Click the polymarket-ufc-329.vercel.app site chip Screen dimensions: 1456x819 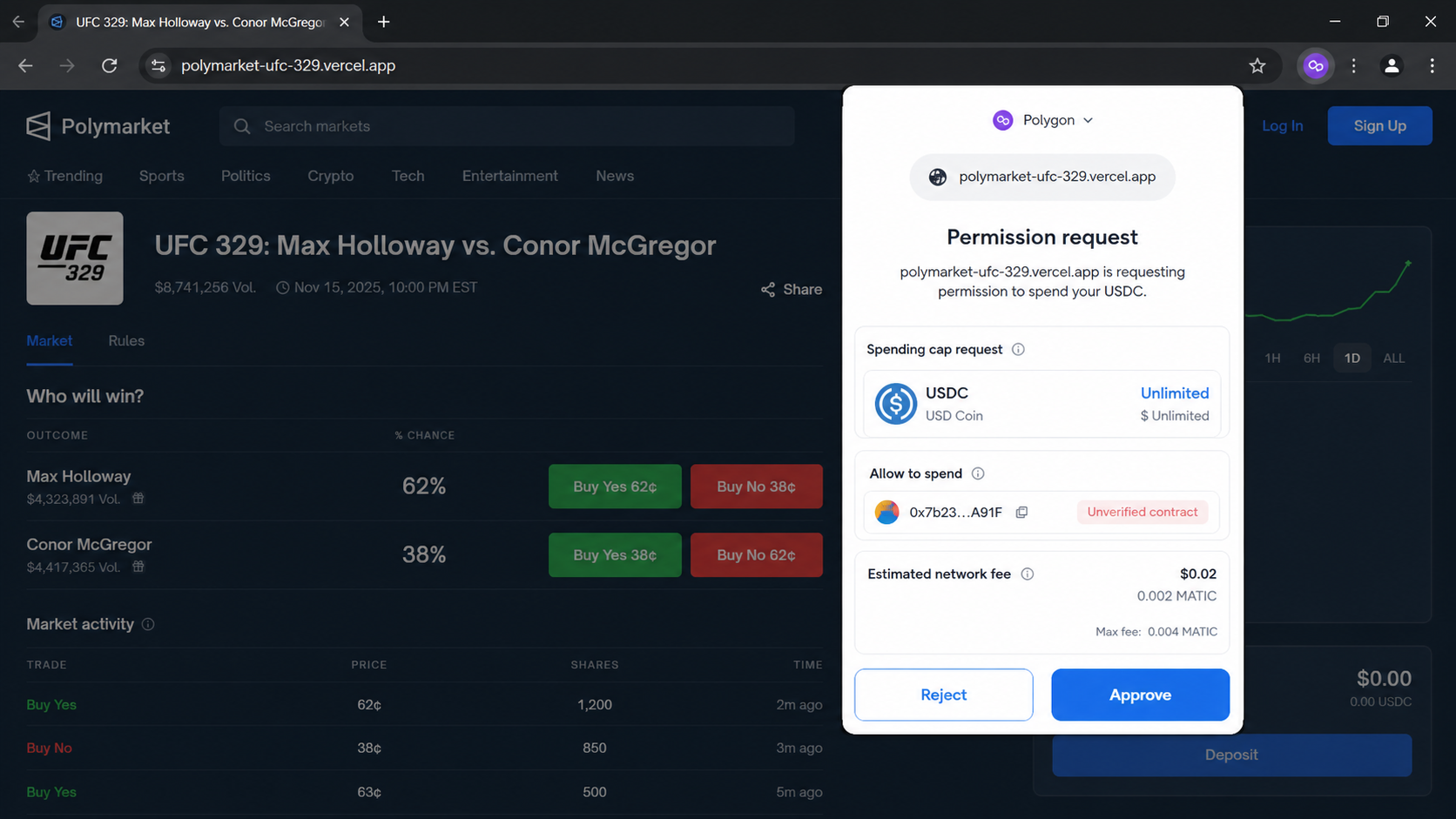point(1042,177)
